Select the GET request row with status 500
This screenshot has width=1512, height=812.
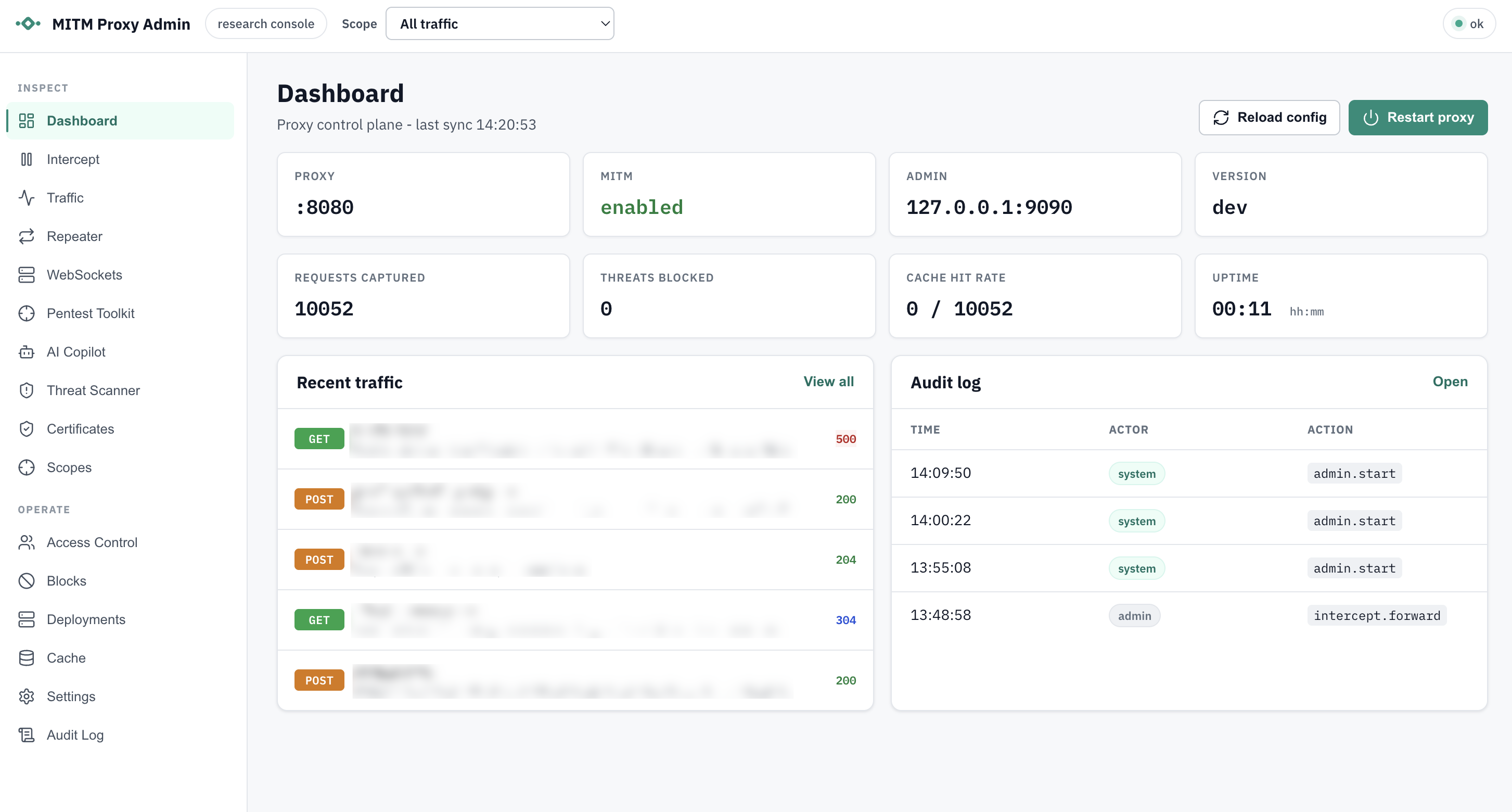575,439
